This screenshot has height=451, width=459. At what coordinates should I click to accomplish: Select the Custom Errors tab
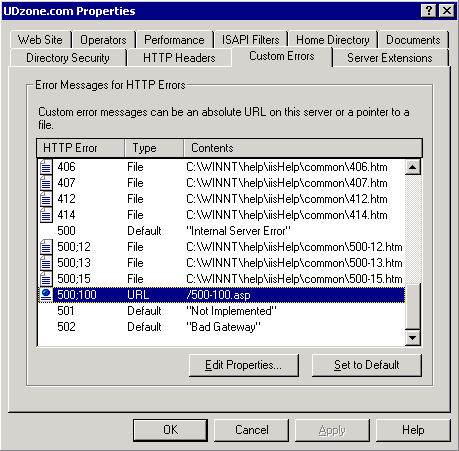point(282,56)
